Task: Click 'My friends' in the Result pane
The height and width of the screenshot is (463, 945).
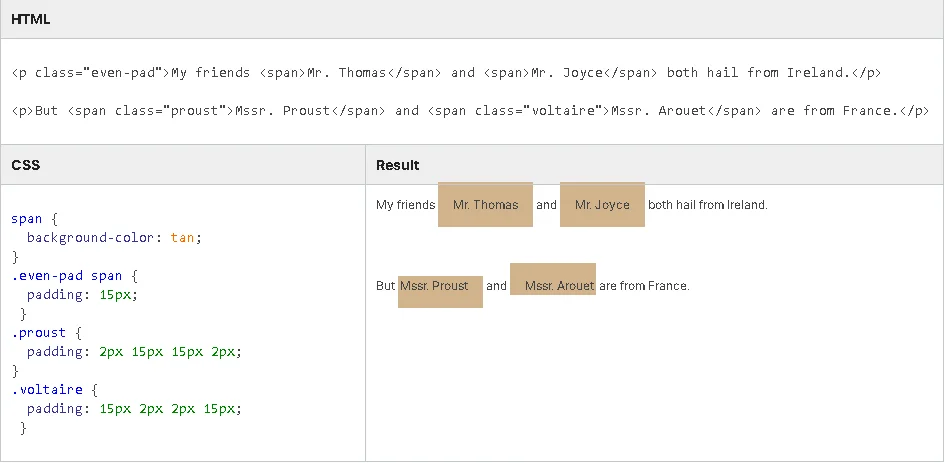Action: click(x=406, y=205)
